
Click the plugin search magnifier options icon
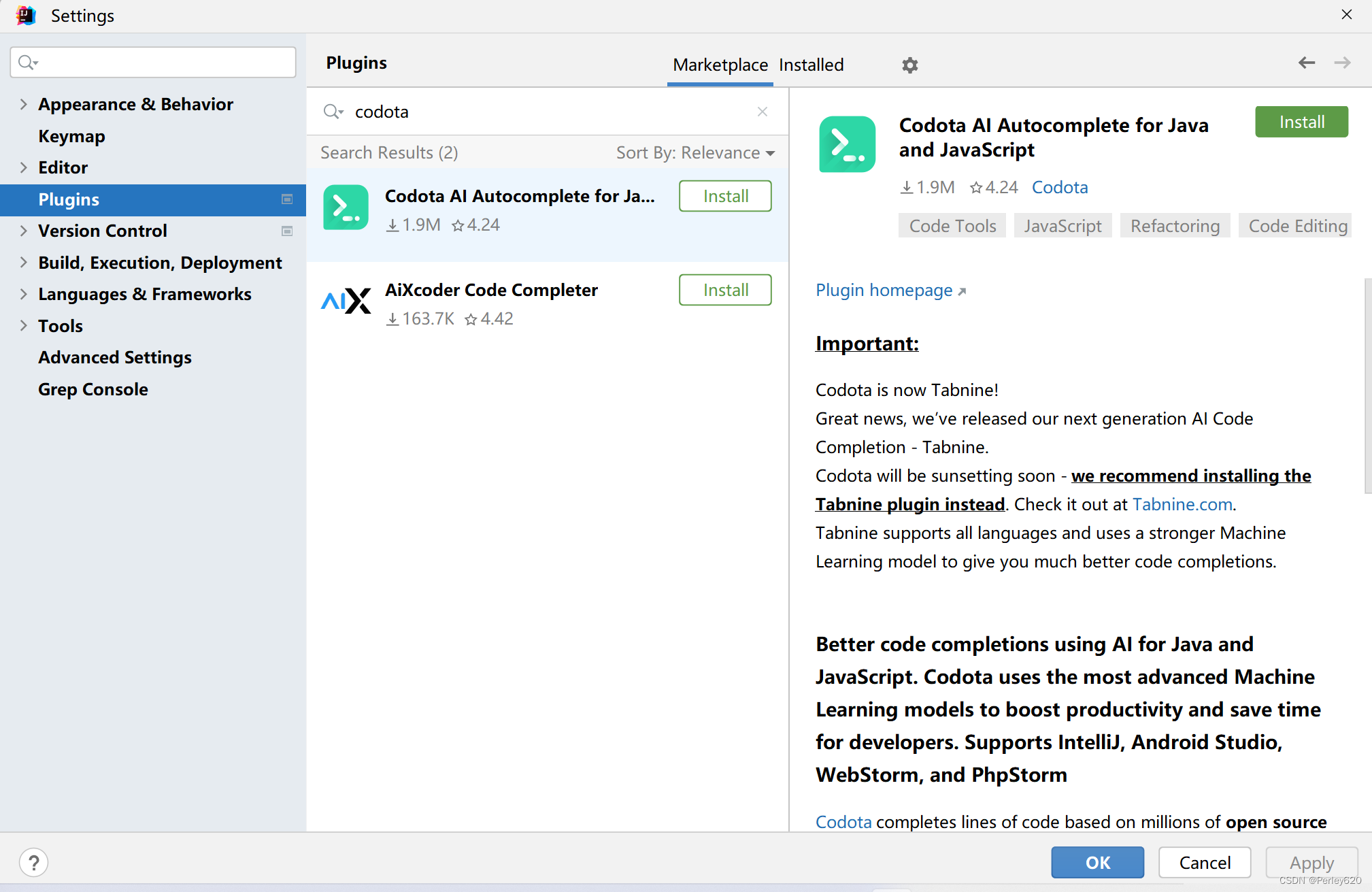pos(333,112)
